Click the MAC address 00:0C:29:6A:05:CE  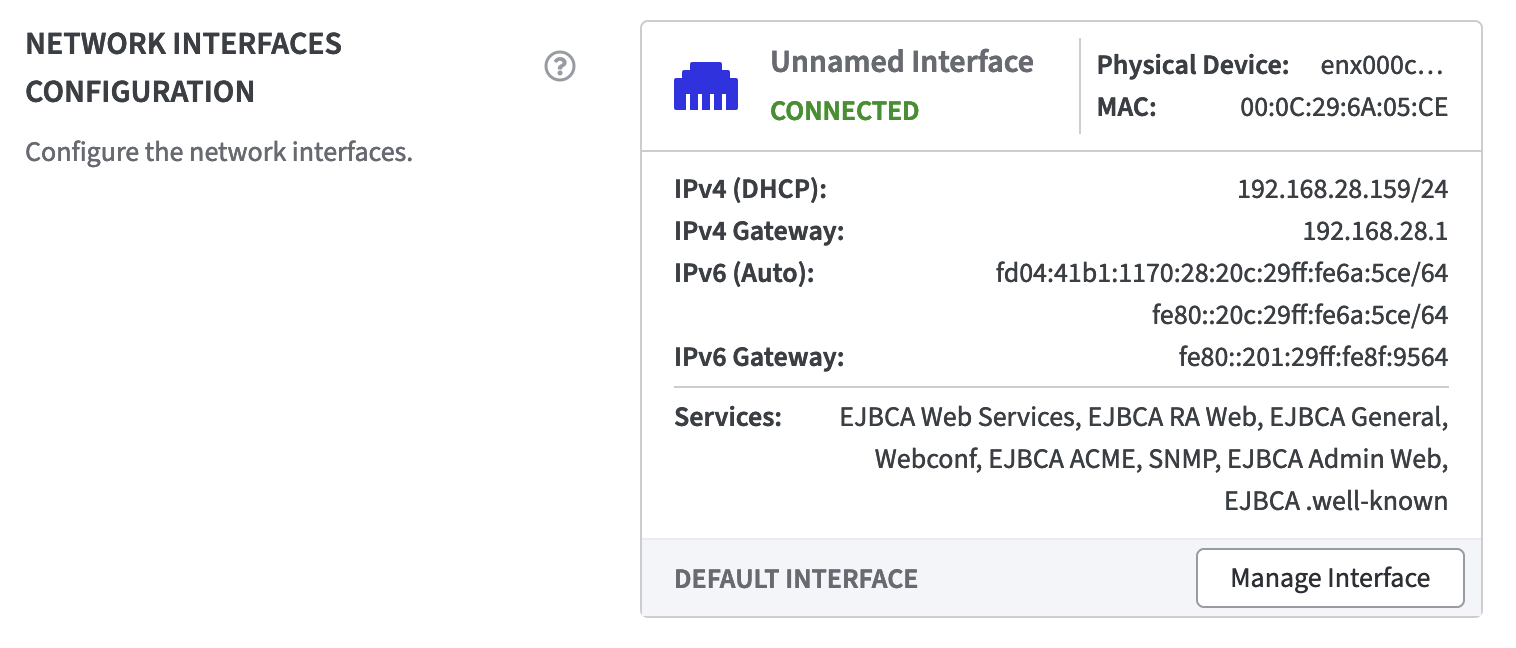pyautogui.click(x=1343, y=107)
